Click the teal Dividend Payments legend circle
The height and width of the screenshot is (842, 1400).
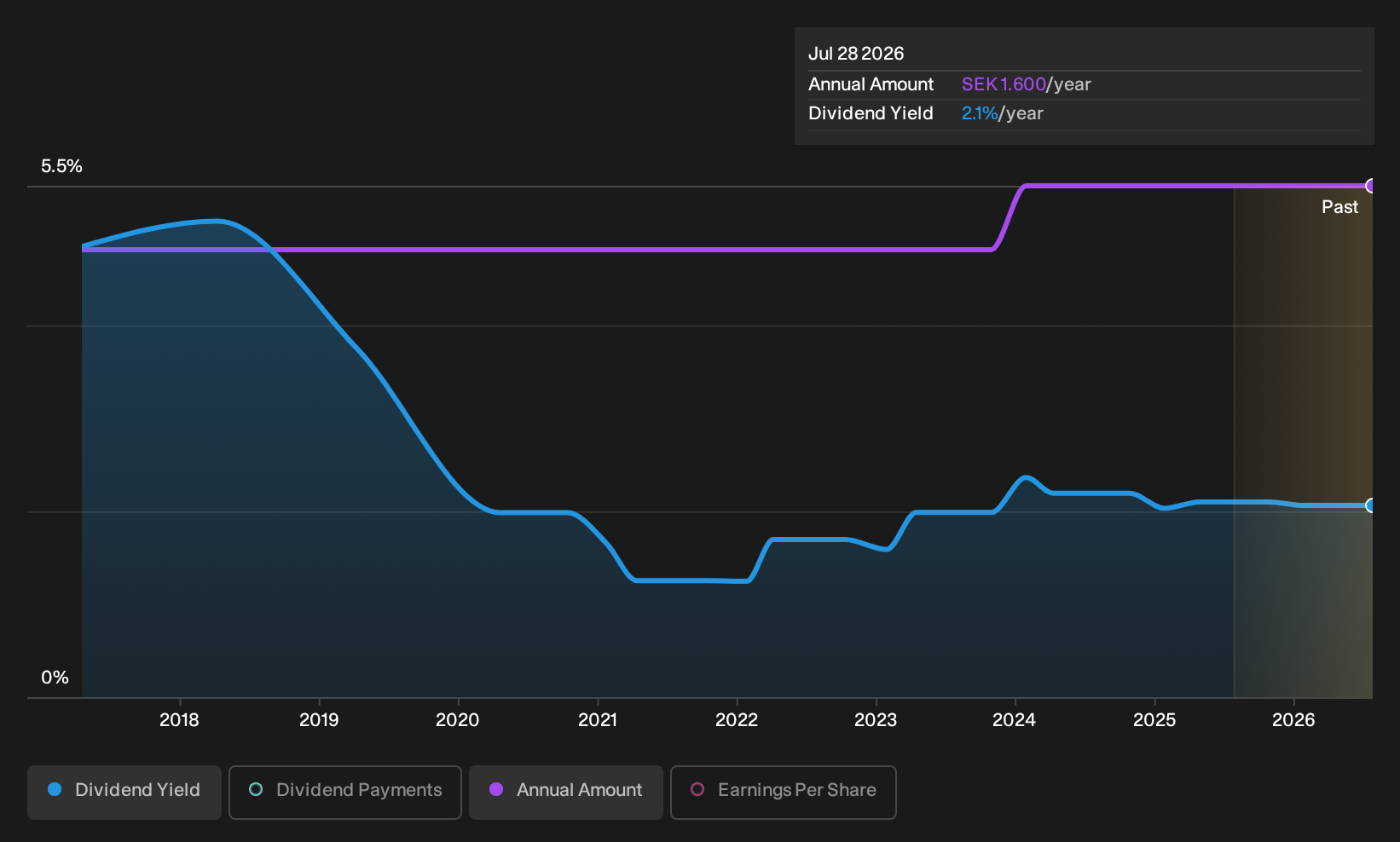pyautogui.click(x=256, y=790)
